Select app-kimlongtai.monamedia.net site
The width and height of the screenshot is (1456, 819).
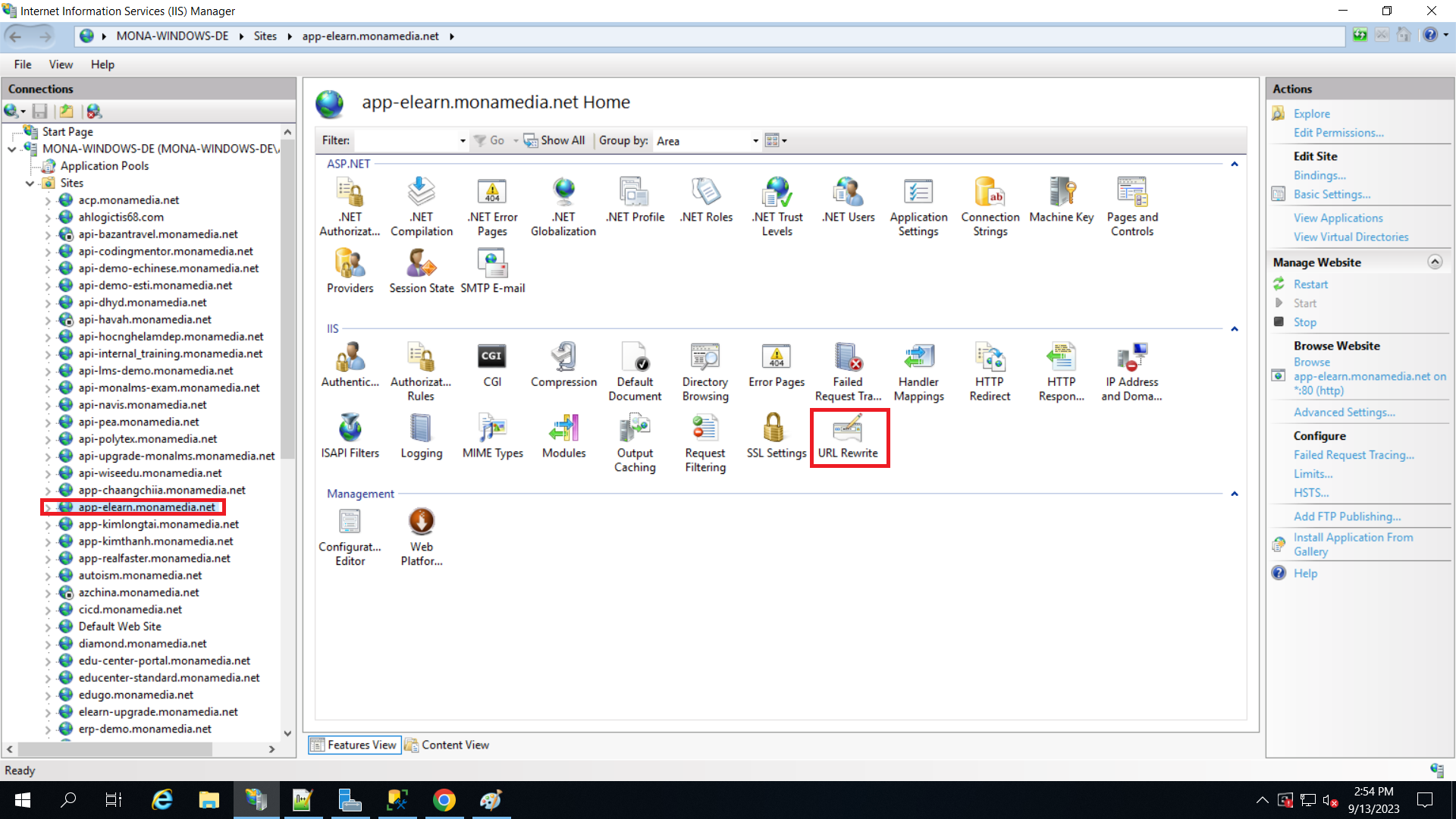pos(158,524)
